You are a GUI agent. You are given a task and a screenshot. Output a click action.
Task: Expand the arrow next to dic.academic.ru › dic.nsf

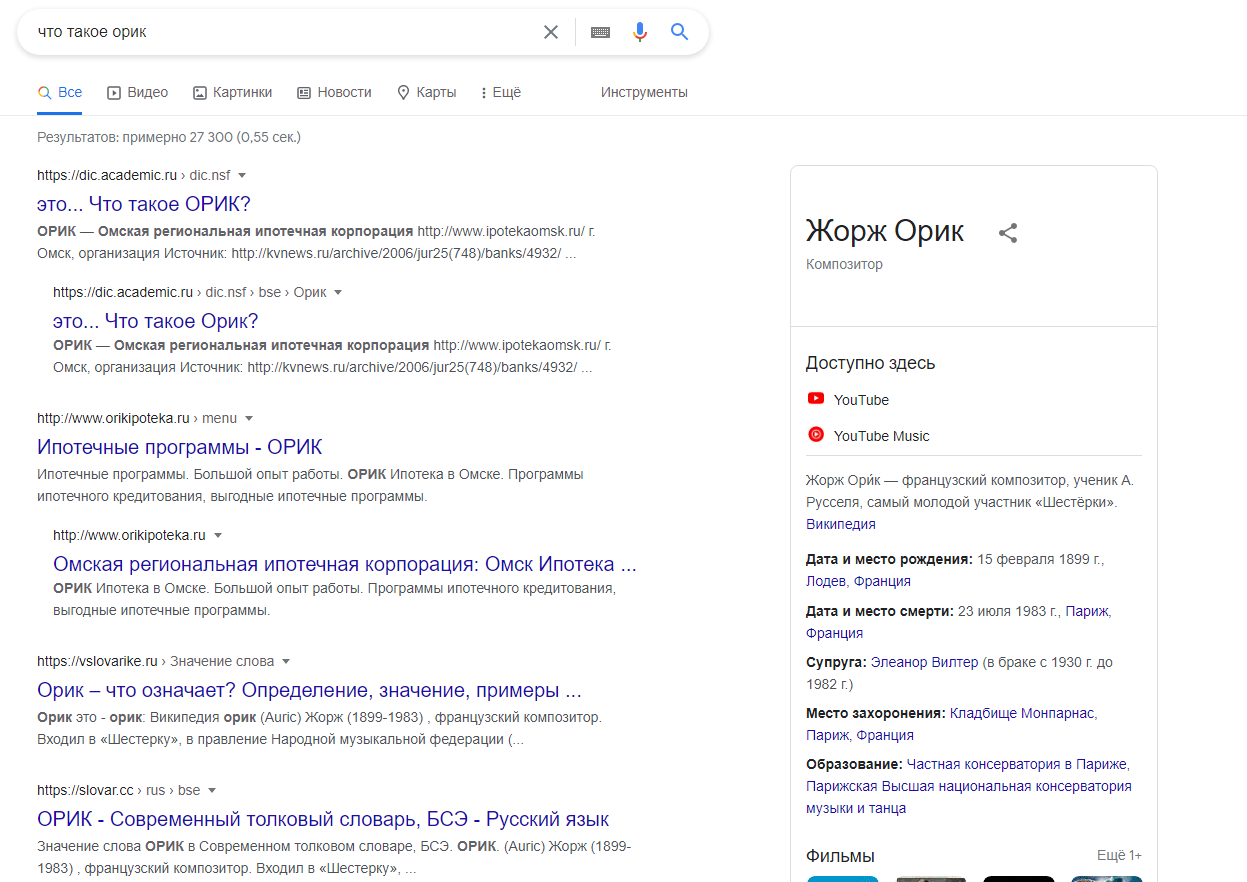[x=242, y=175]
